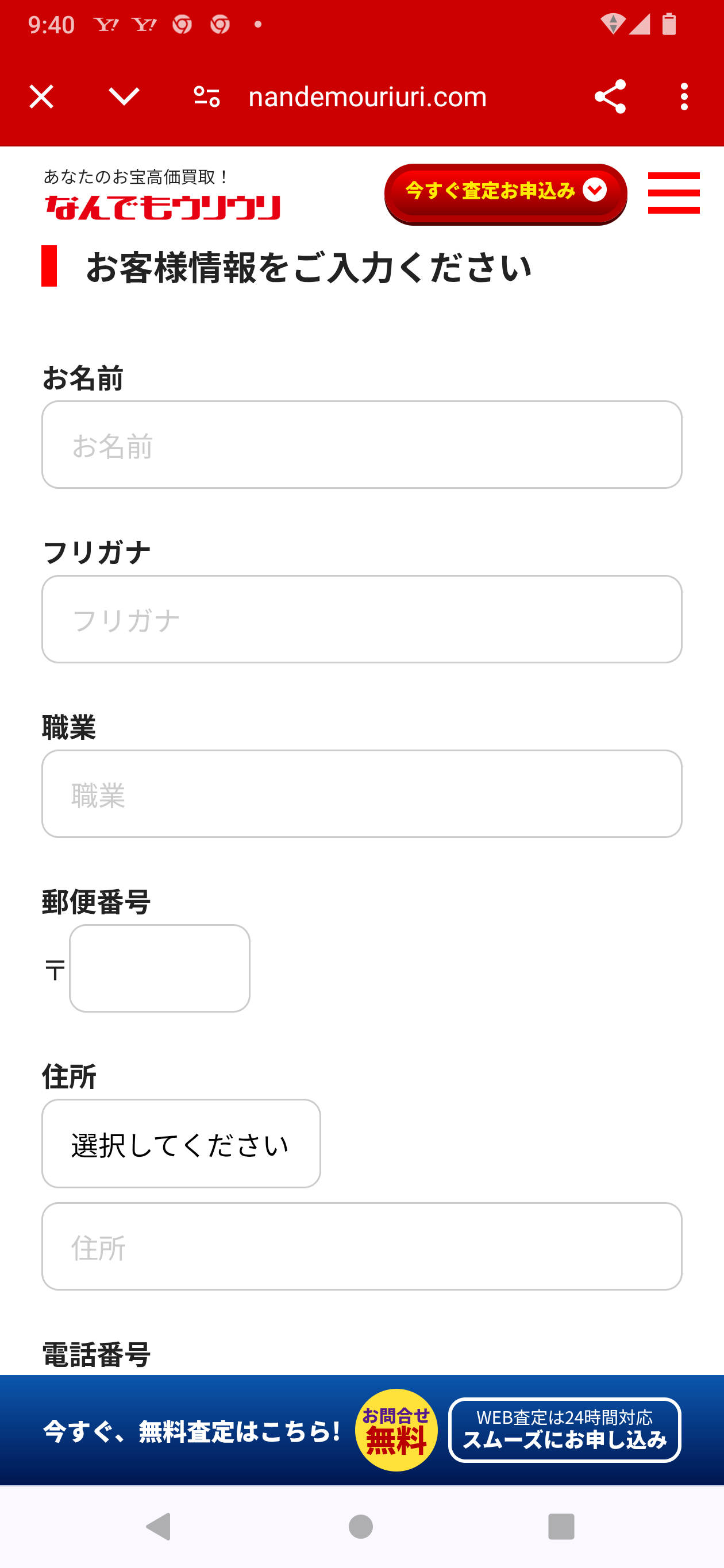Focus the 職業 input field
This screenshot has width=724, height=1568.
coord(361,794)
